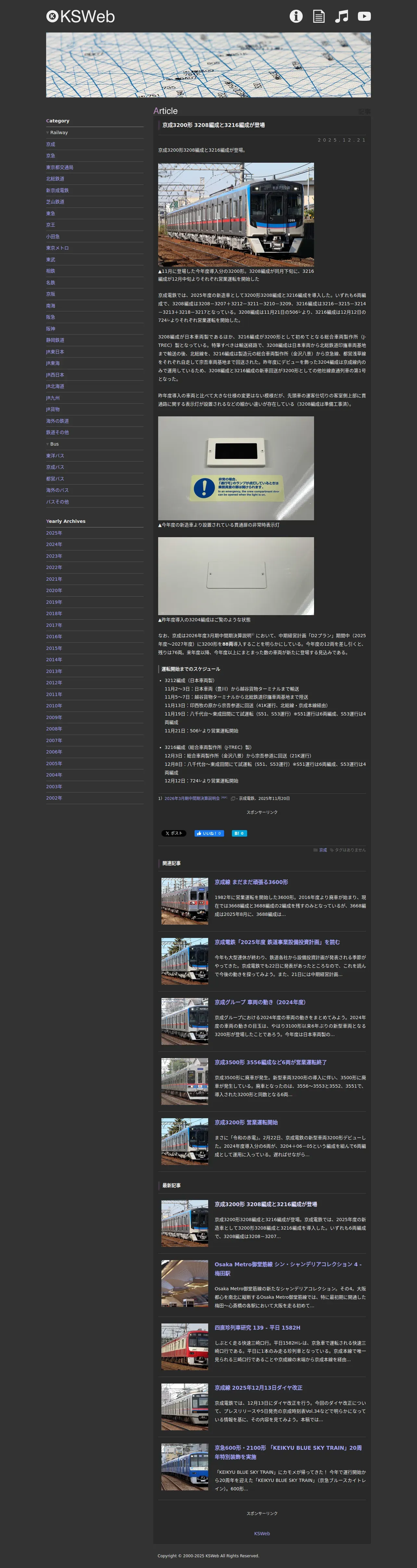Click thumbnail for 京成3200形 営業運転開始
417x1568 pixels.
184,1141
